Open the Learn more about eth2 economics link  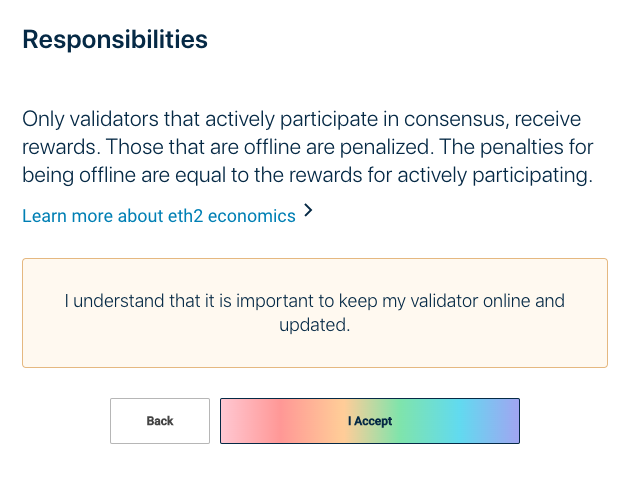coord(158,215)
